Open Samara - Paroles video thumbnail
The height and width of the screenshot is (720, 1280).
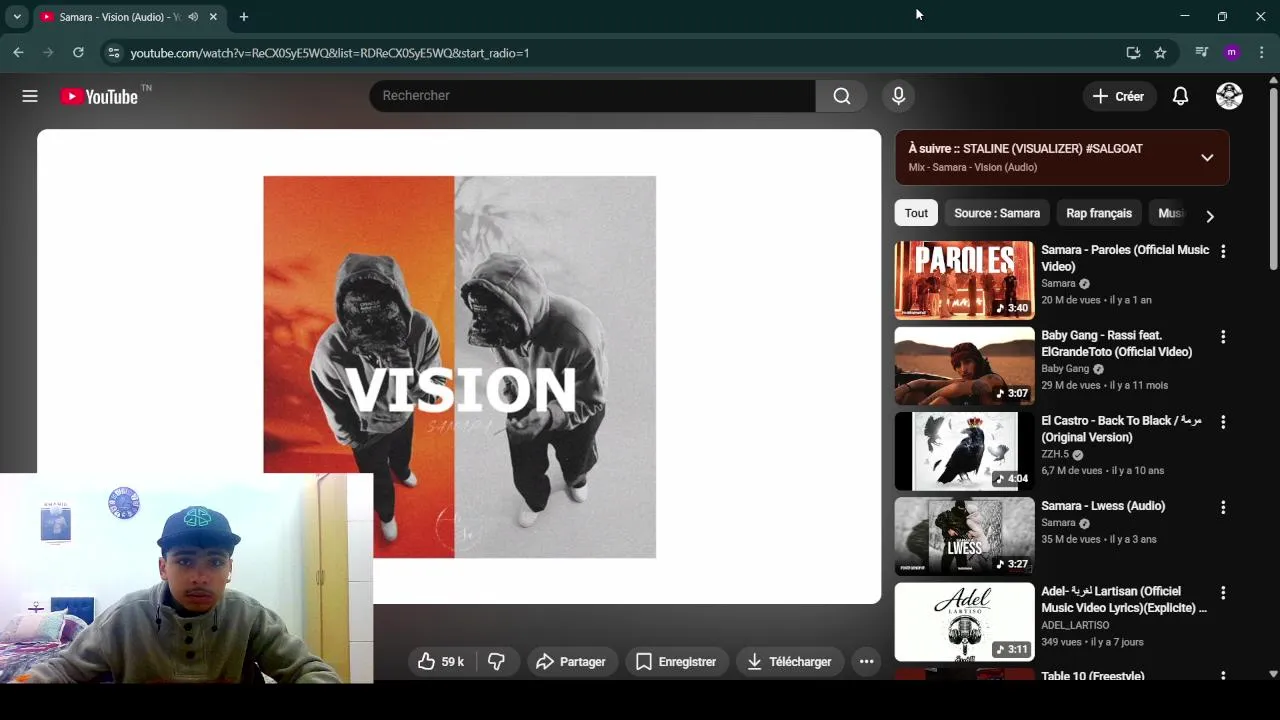click(x=964, y=280)
